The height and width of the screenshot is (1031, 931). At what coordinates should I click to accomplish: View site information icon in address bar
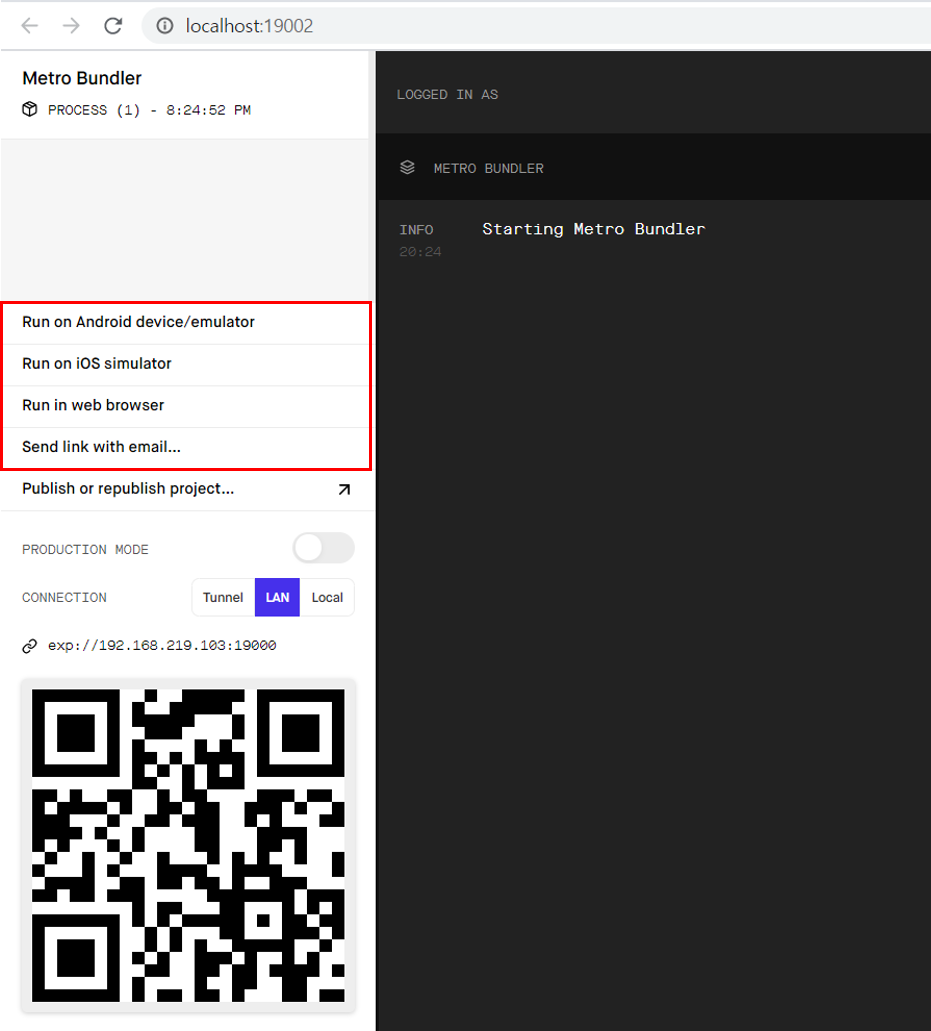click(x=164, y=26)
